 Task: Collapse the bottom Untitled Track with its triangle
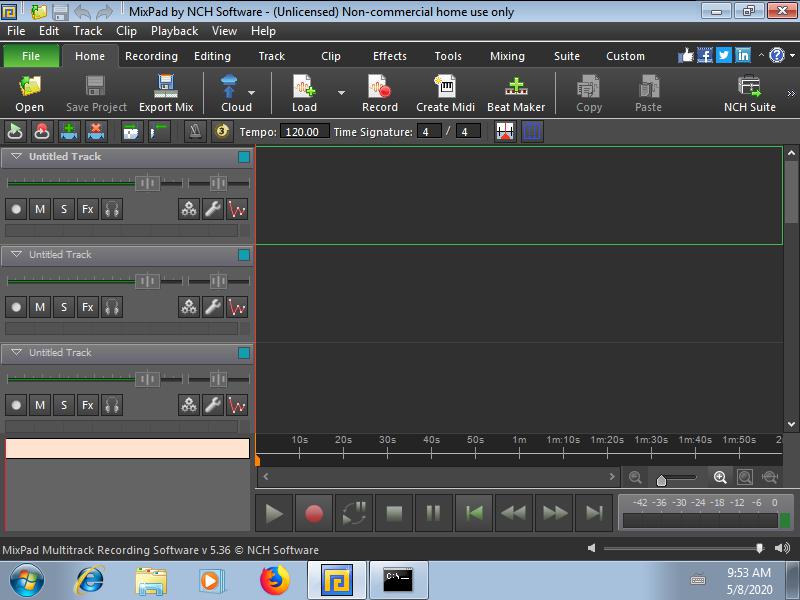click(16, 352)
